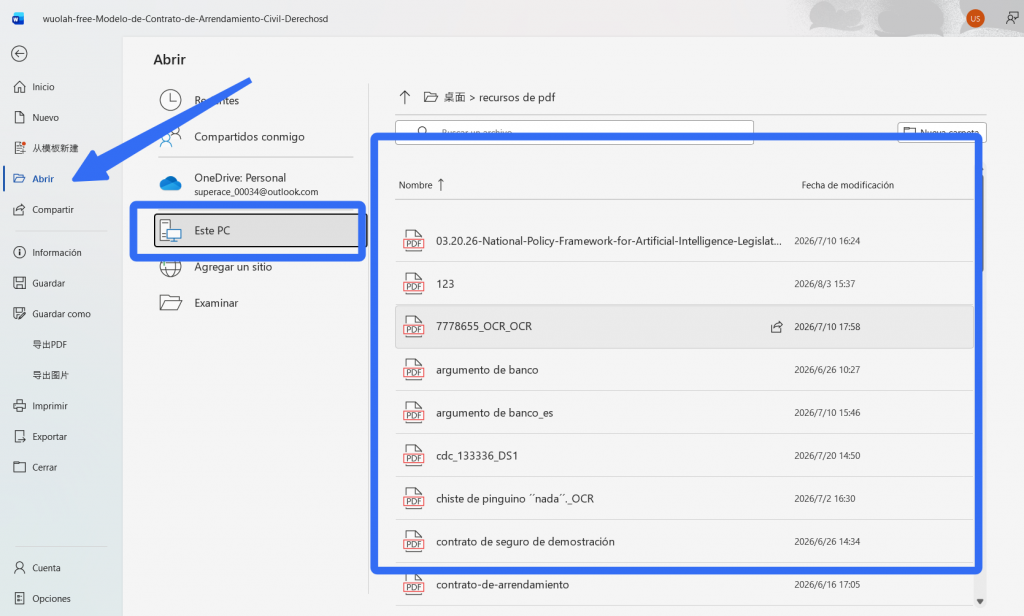Click the Abrir folder icon
The height and width of the screenshot is (616, 1024).
pos(20,179)
